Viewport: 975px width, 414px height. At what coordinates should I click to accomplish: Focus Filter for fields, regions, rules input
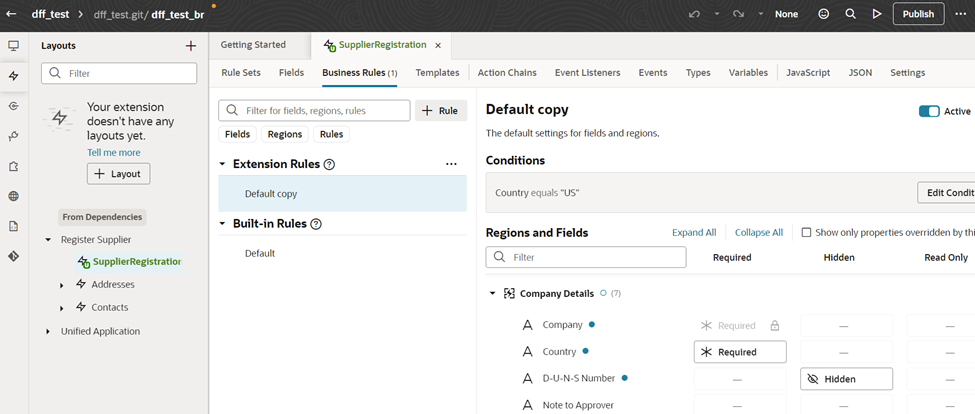(314, 111)
